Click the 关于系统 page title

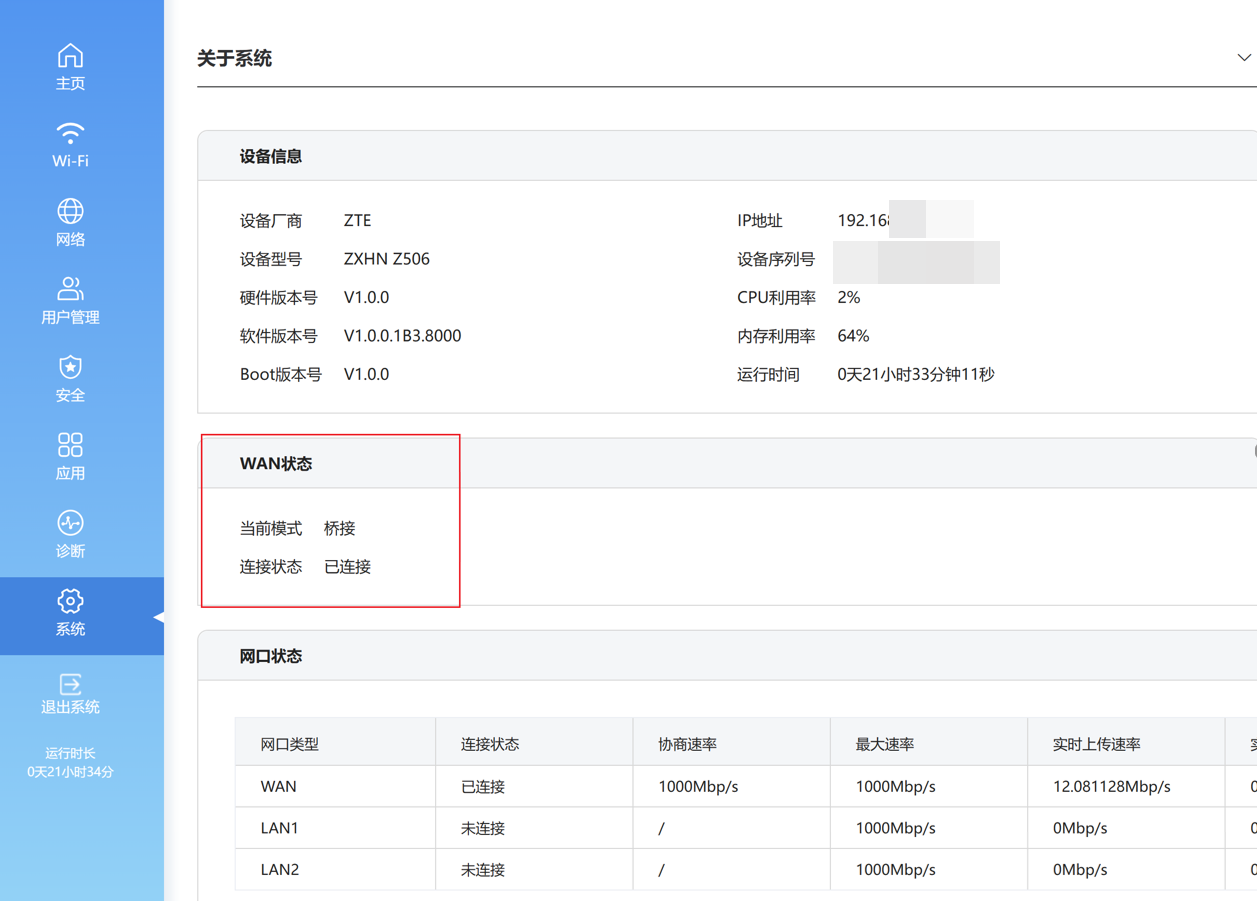[x=235, y=59]
